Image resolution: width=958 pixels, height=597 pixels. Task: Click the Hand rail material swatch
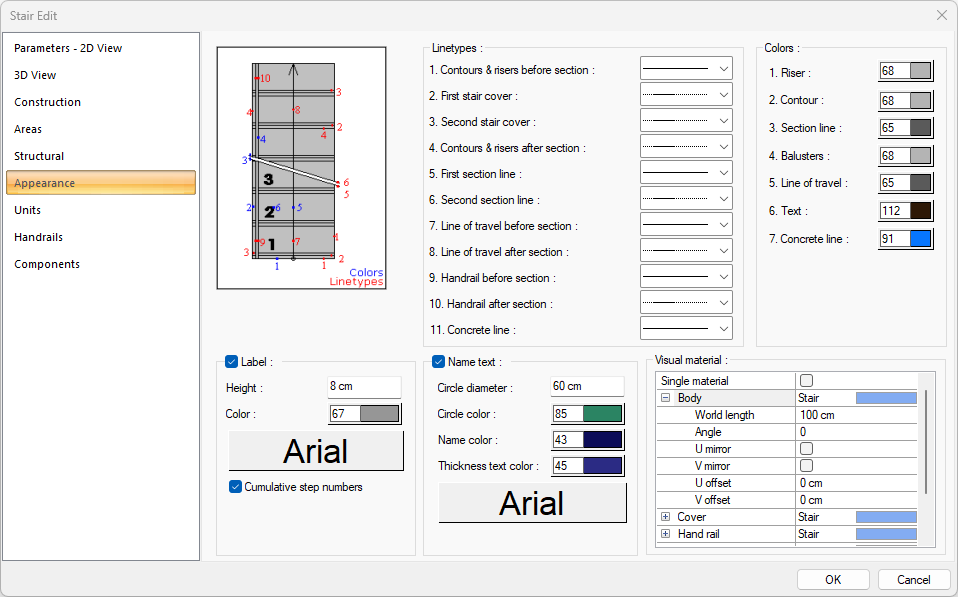tap(886, 534)
